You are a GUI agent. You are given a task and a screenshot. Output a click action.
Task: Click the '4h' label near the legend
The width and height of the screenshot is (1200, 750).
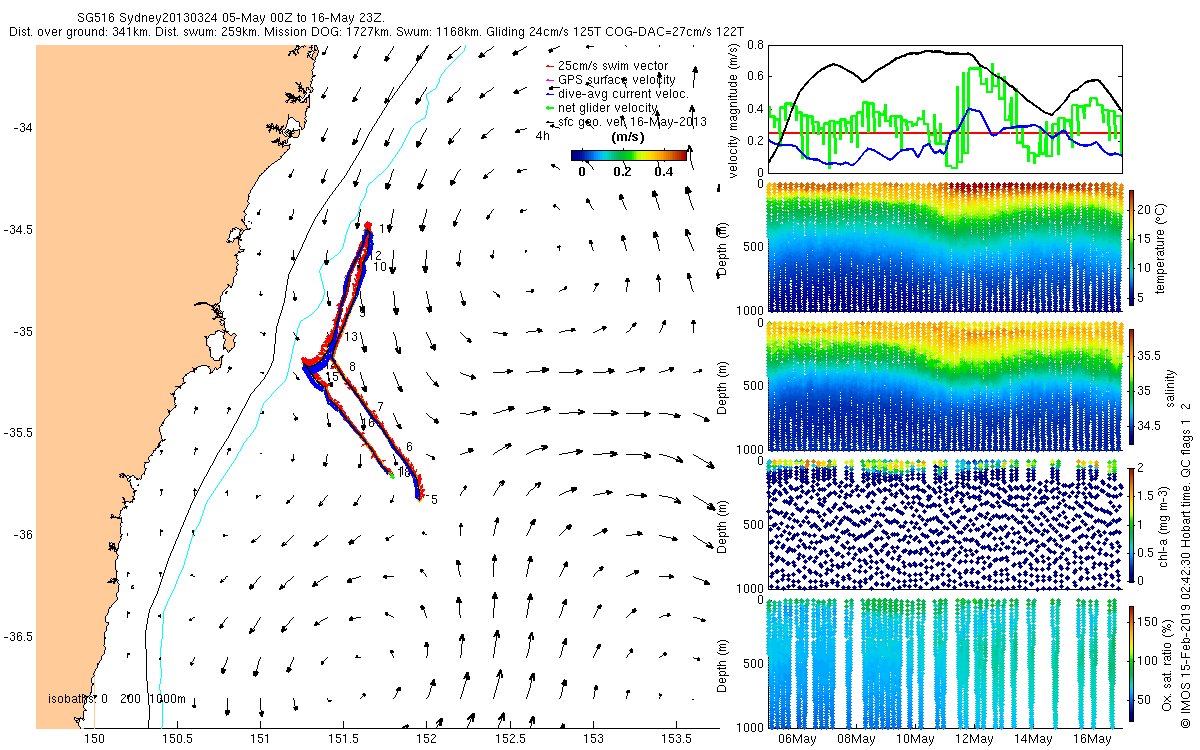point(543,134)
